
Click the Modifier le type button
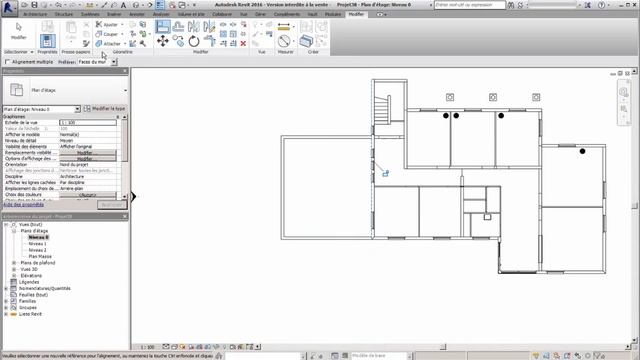(104, 109)
